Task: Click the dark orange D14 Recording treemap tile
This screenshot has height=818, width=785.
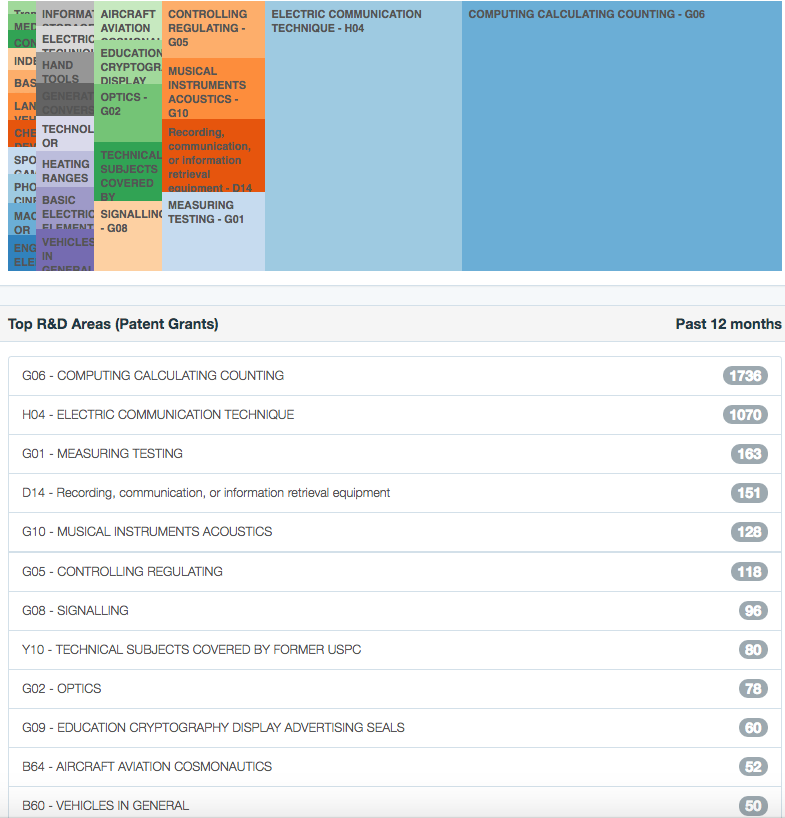Action: [213, 156]
